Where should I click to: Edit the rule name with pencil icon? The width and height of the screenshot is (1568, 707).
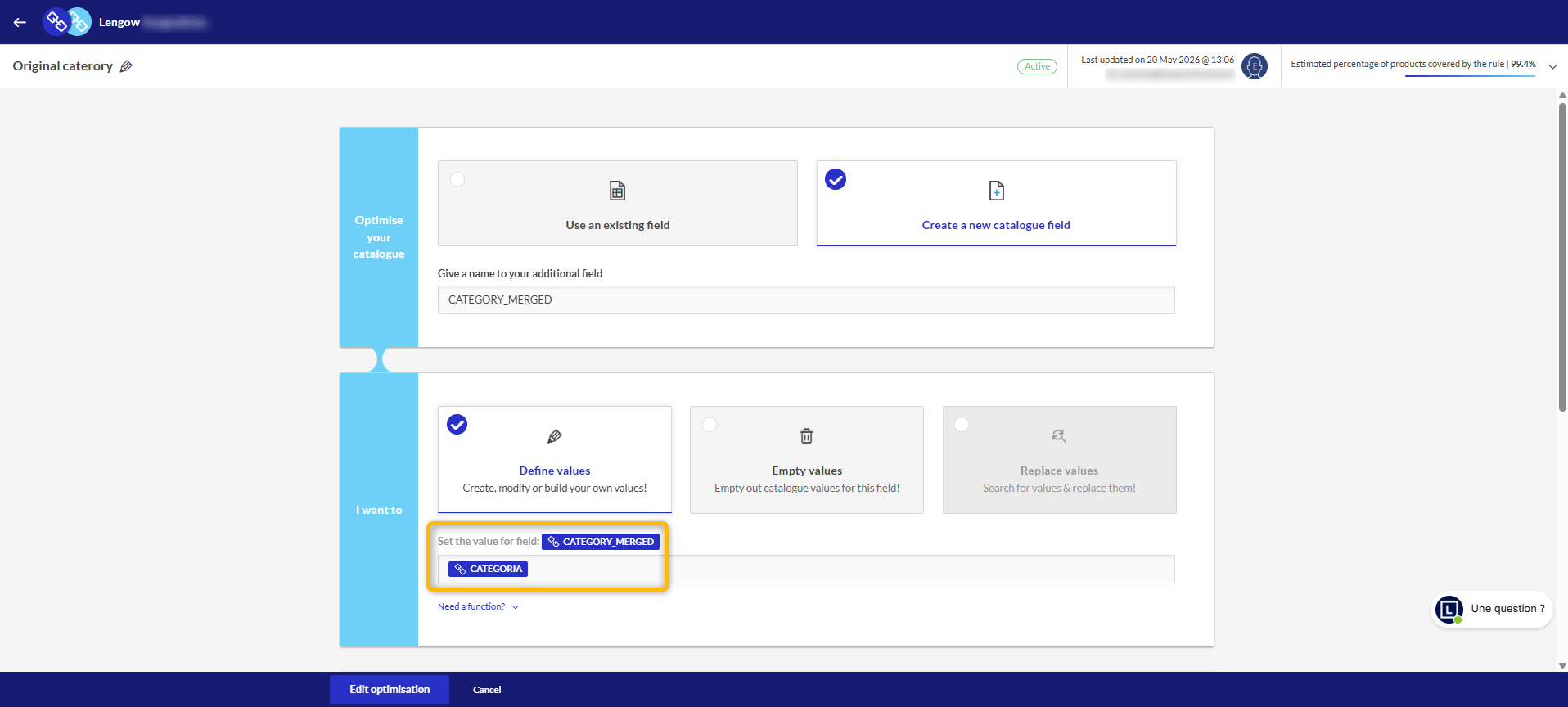tap(126, 66)
